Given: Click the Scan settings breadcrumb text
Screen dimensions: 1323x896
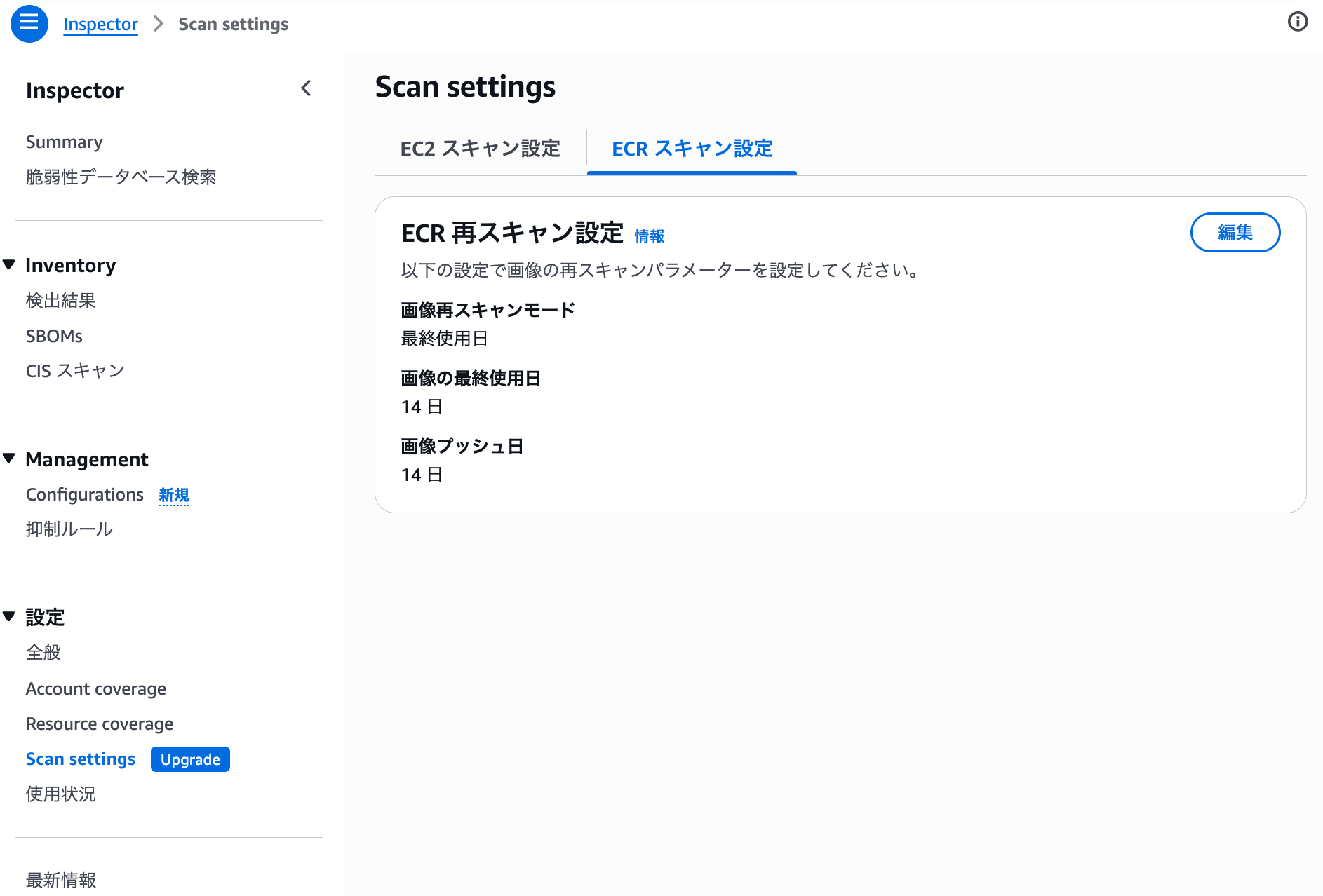Looking at the screenshot, I should pos(233,24).
